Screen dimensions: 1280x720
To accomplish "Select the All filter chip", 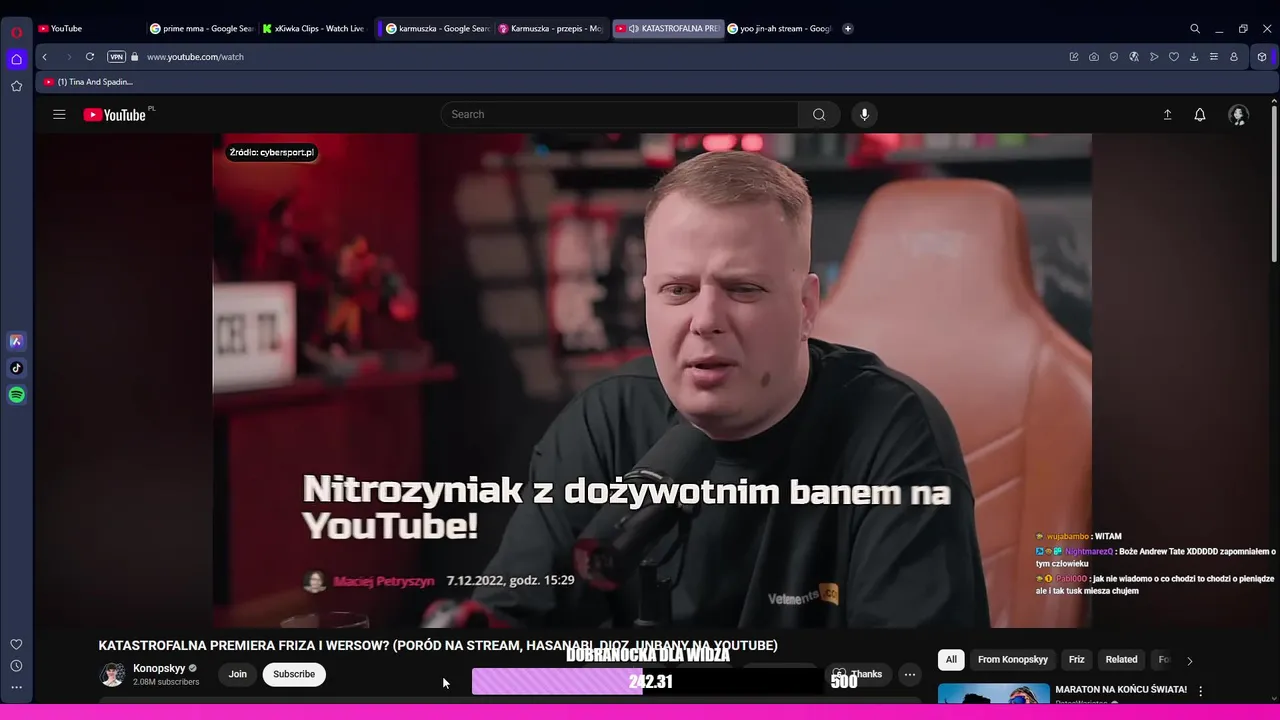I will point(951,660).
